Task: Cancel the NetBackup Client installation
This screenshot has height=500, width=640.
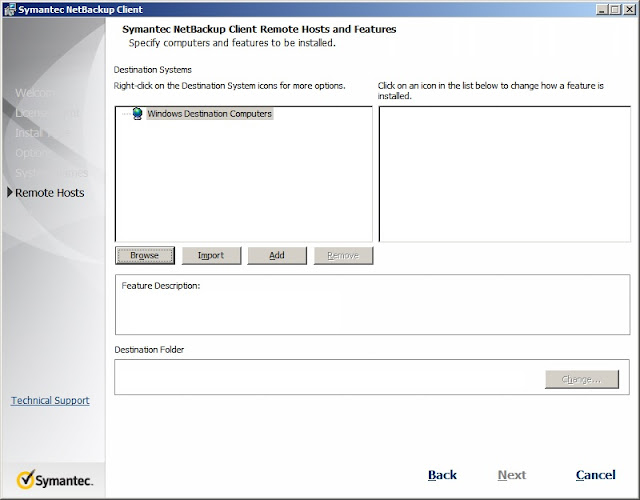Action: (x=596, y=475)
